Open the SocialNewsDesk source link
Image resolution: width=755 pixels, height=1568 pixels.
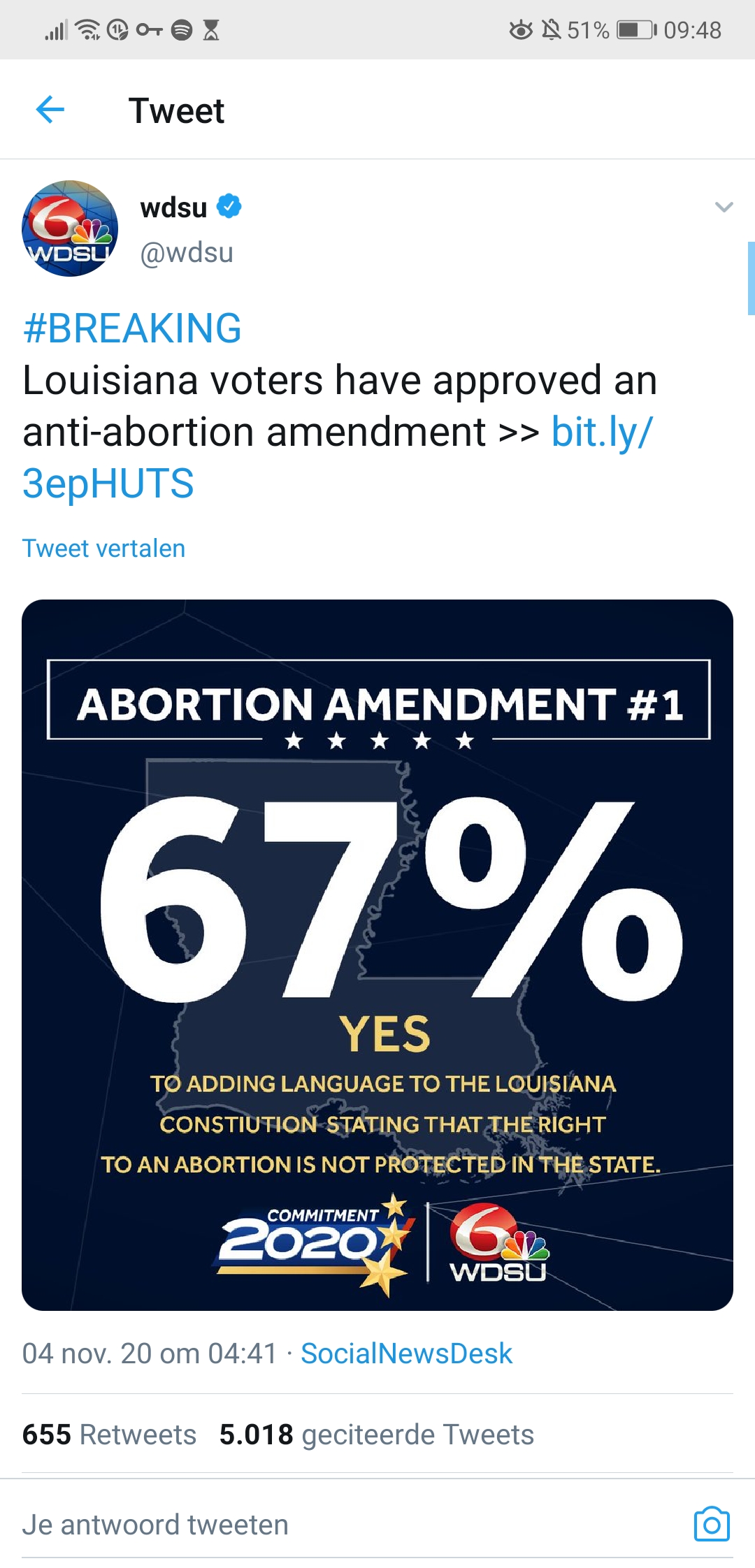406,1353
